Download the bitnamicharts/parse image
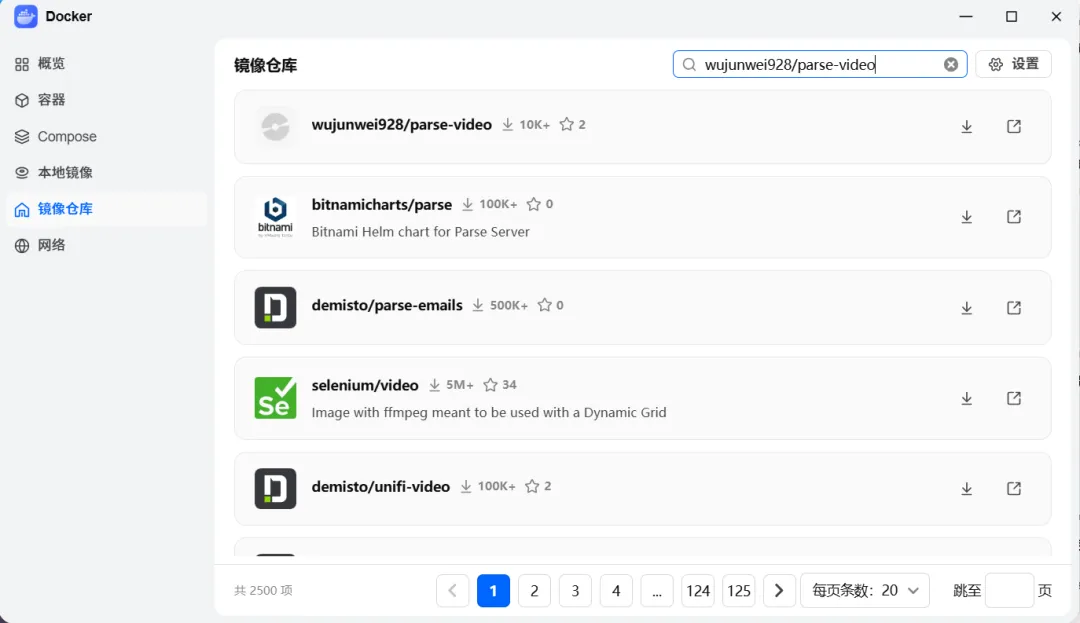The height and width of the screenshot is (623, 1080). click(966, 217)
